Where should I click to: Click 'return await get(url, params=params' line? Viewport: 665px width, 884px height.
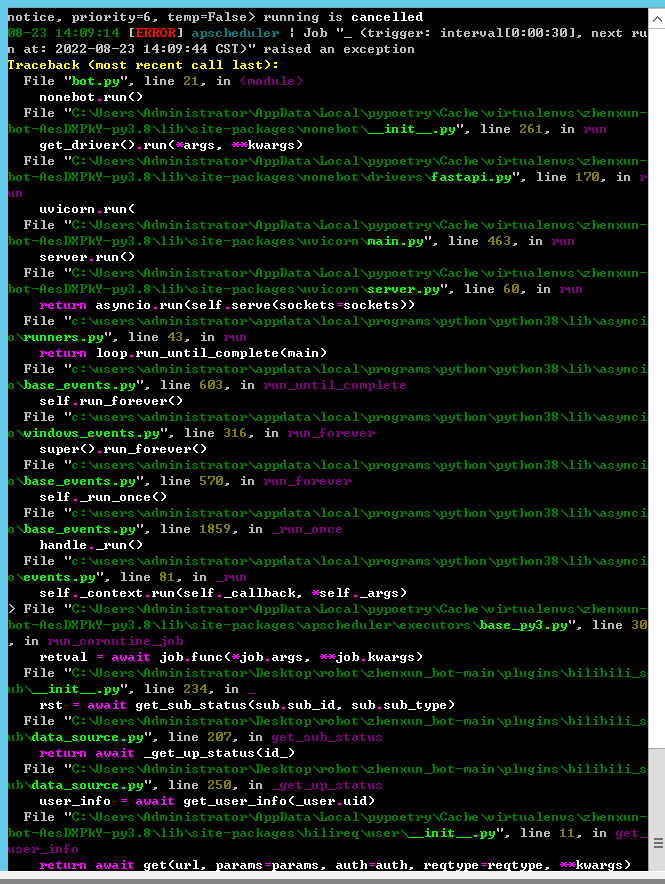coord(335,865)
